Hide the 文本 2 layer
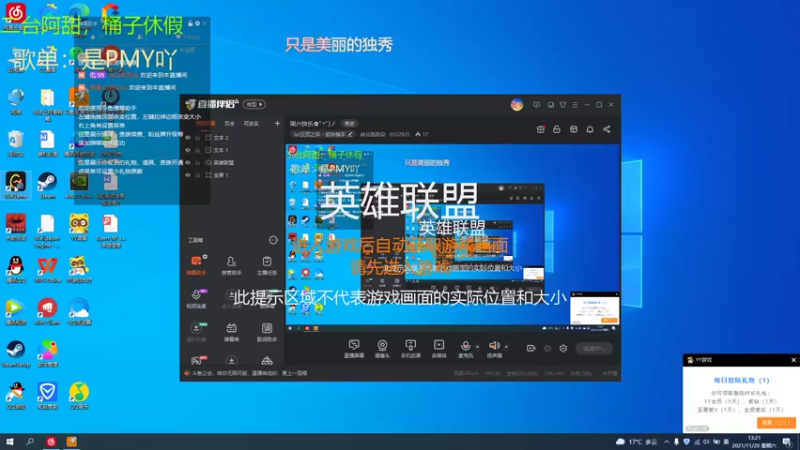Image resolution: width=800 pixels, height=450 pixels. (x=188, y=138)
